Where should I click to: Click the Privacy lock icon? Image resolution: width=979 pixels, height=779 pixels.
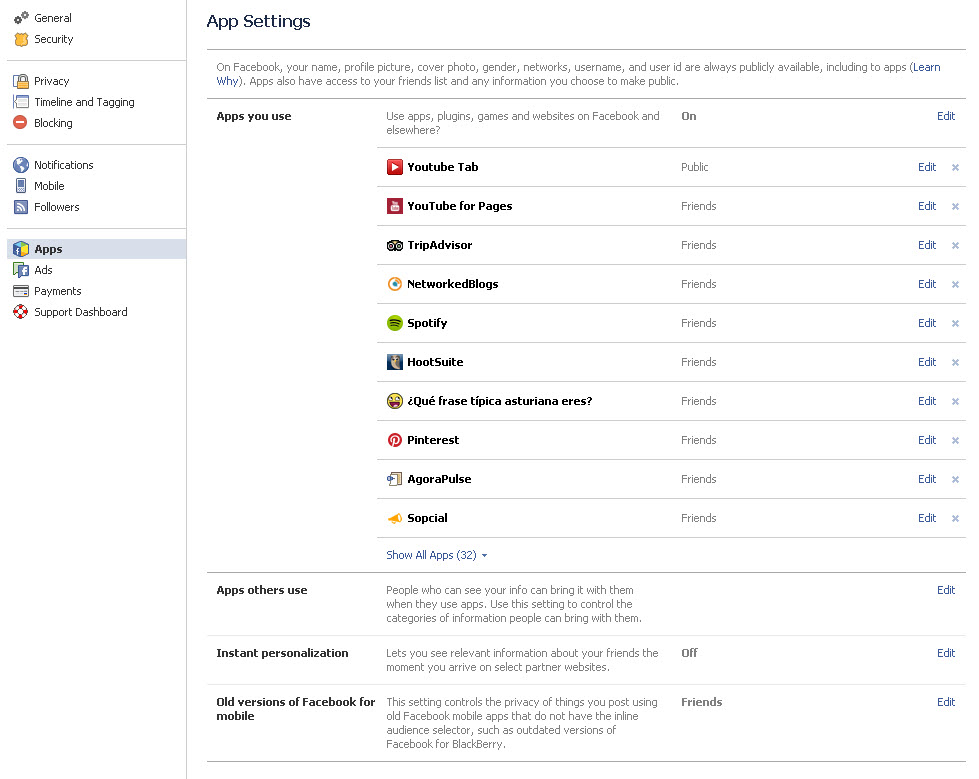(21, 81)
